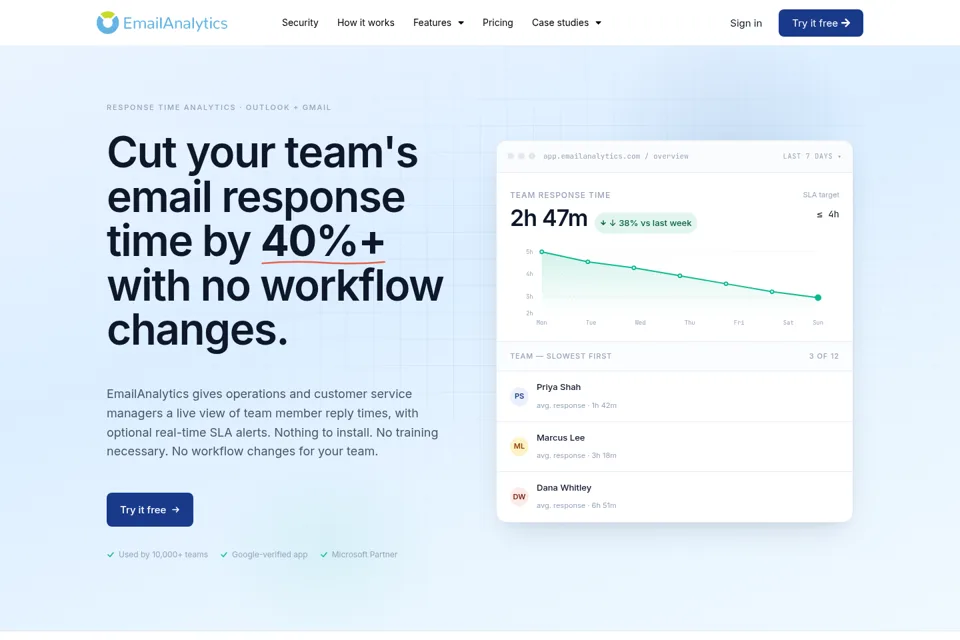Click the Sign in link
The image size is (960, 640).
(x=746, y=23)
